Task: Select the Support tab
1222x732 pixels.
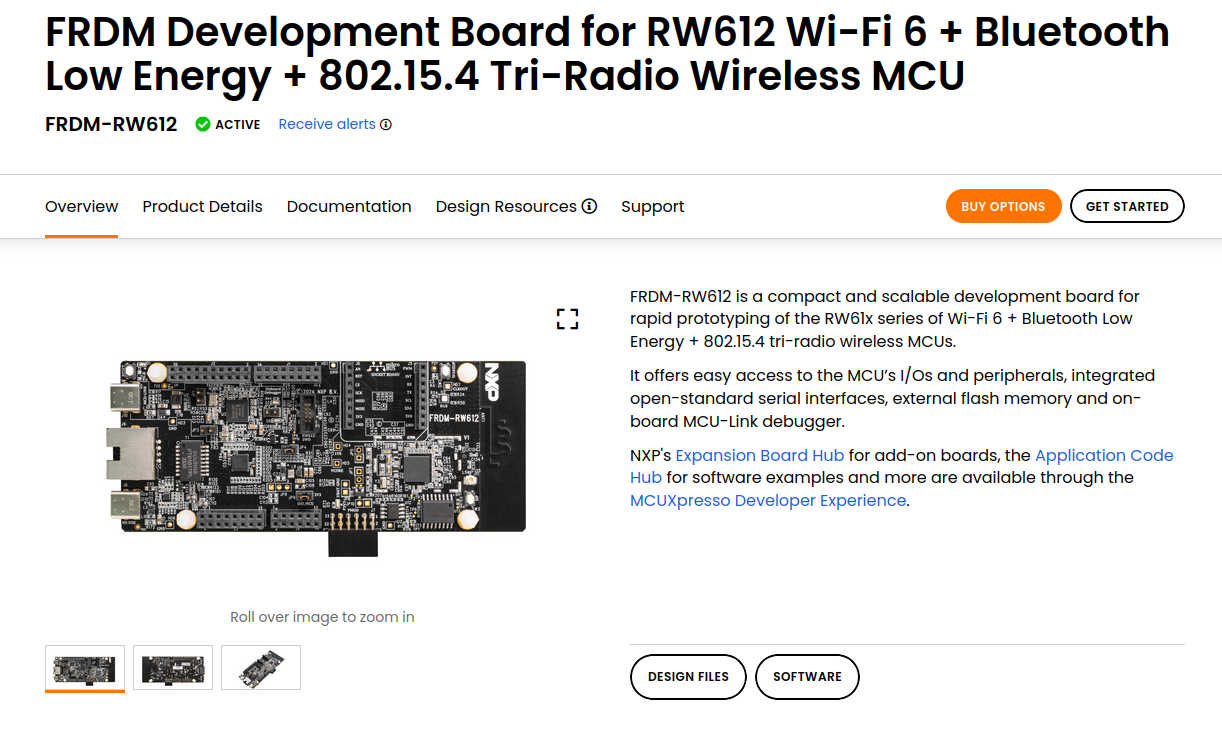Action: (x=653, y=207)
